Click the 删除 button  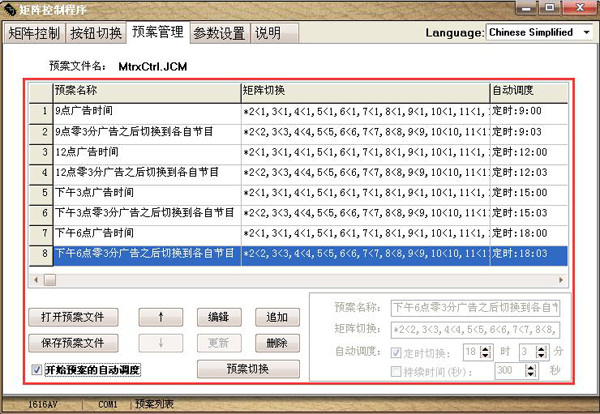pos(277,343)
